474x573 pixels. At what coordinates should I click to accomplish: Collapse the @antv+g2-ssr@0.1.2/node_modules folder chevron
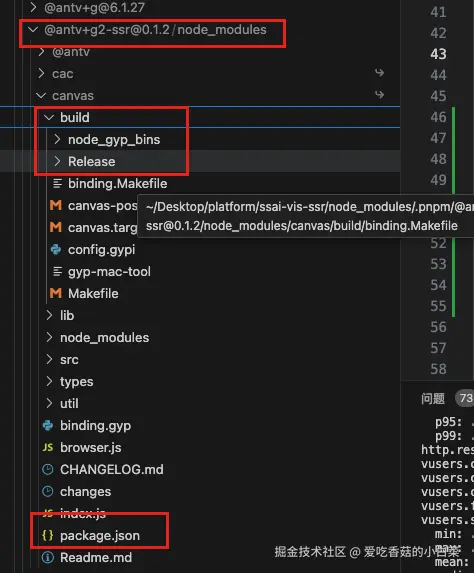point(33,29)
